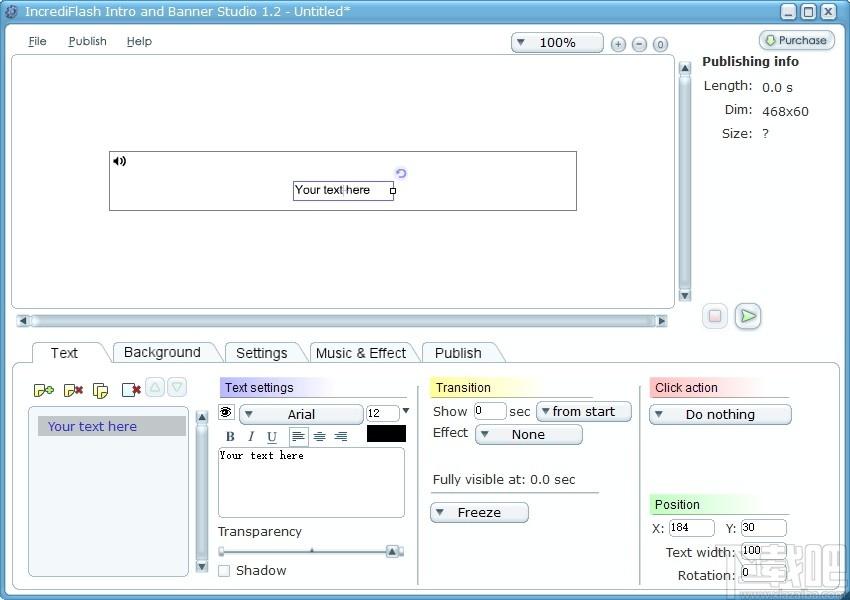Move text item up arrow
850x600 pixels.
pos(155,388)
